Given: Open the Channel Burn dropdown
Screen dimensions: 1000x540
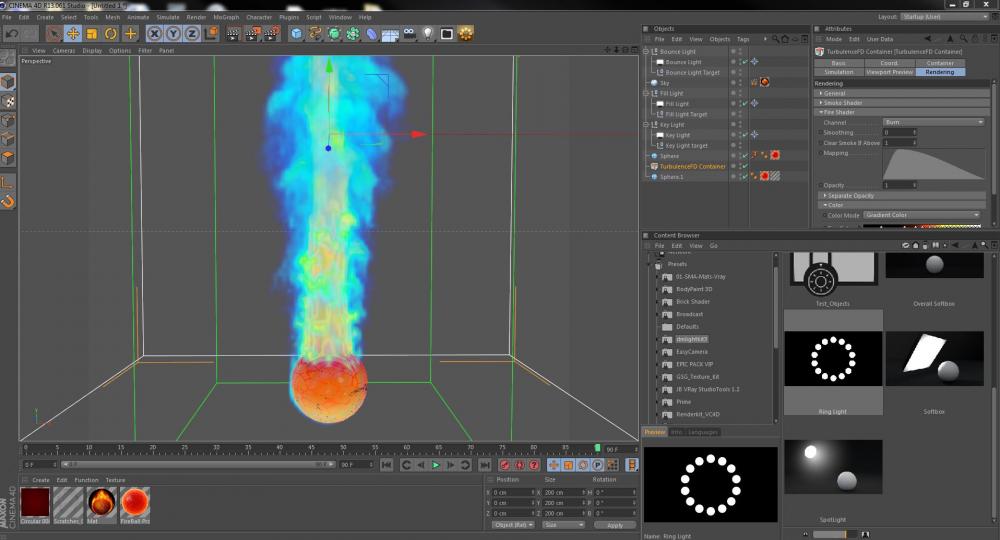Looking at the screenshot, I should (934, 122).
